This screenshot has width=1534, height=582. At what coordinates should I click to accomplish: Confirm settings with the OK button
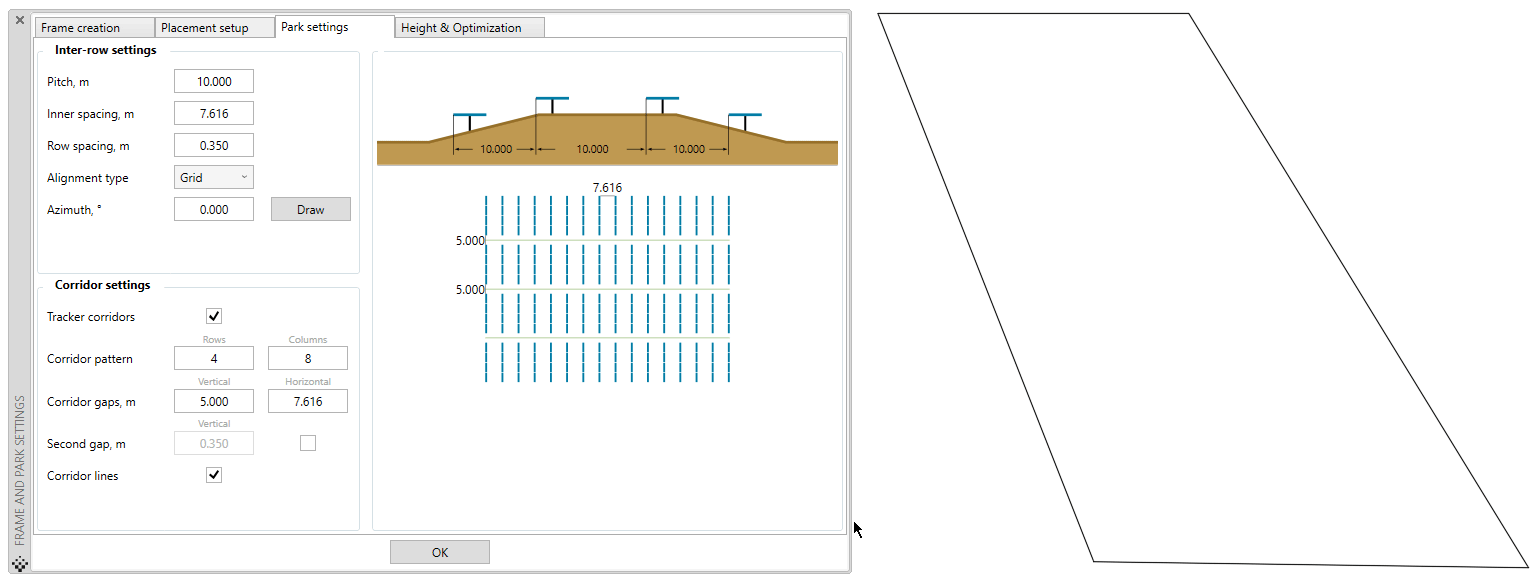[x=440, y=552]
